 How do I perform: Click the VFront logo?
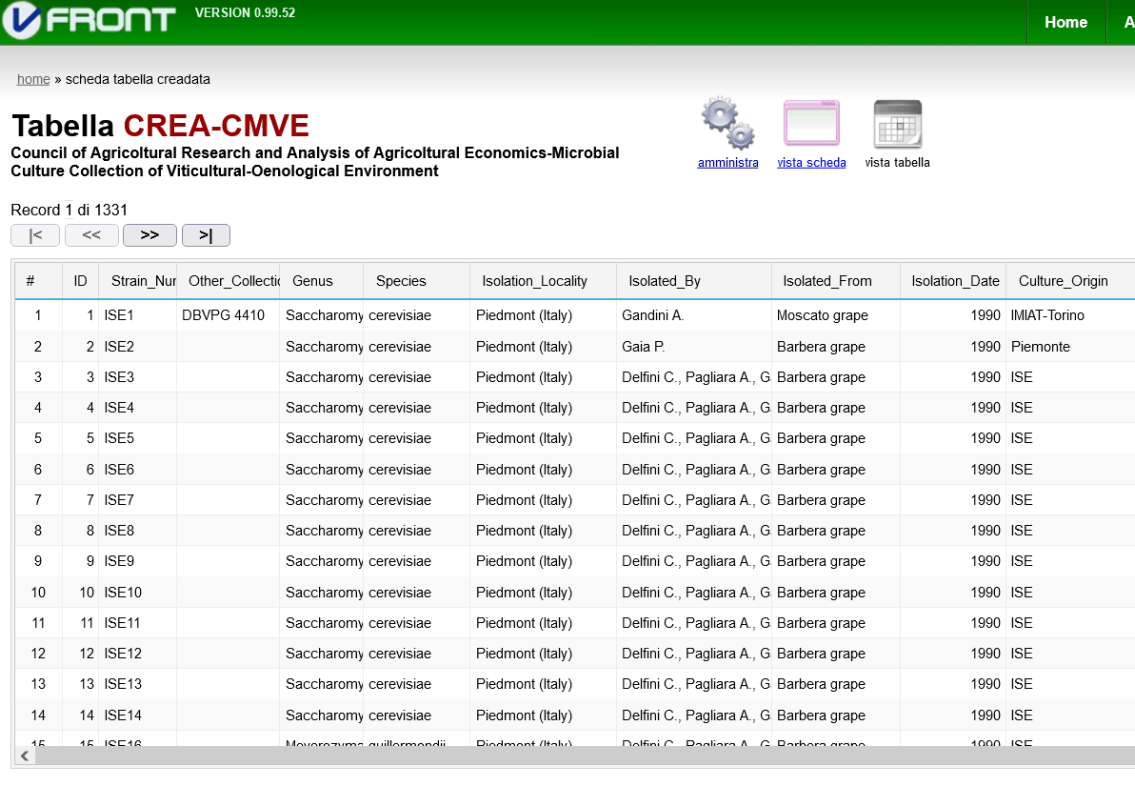pyautogui.click(x=89, y=20)
